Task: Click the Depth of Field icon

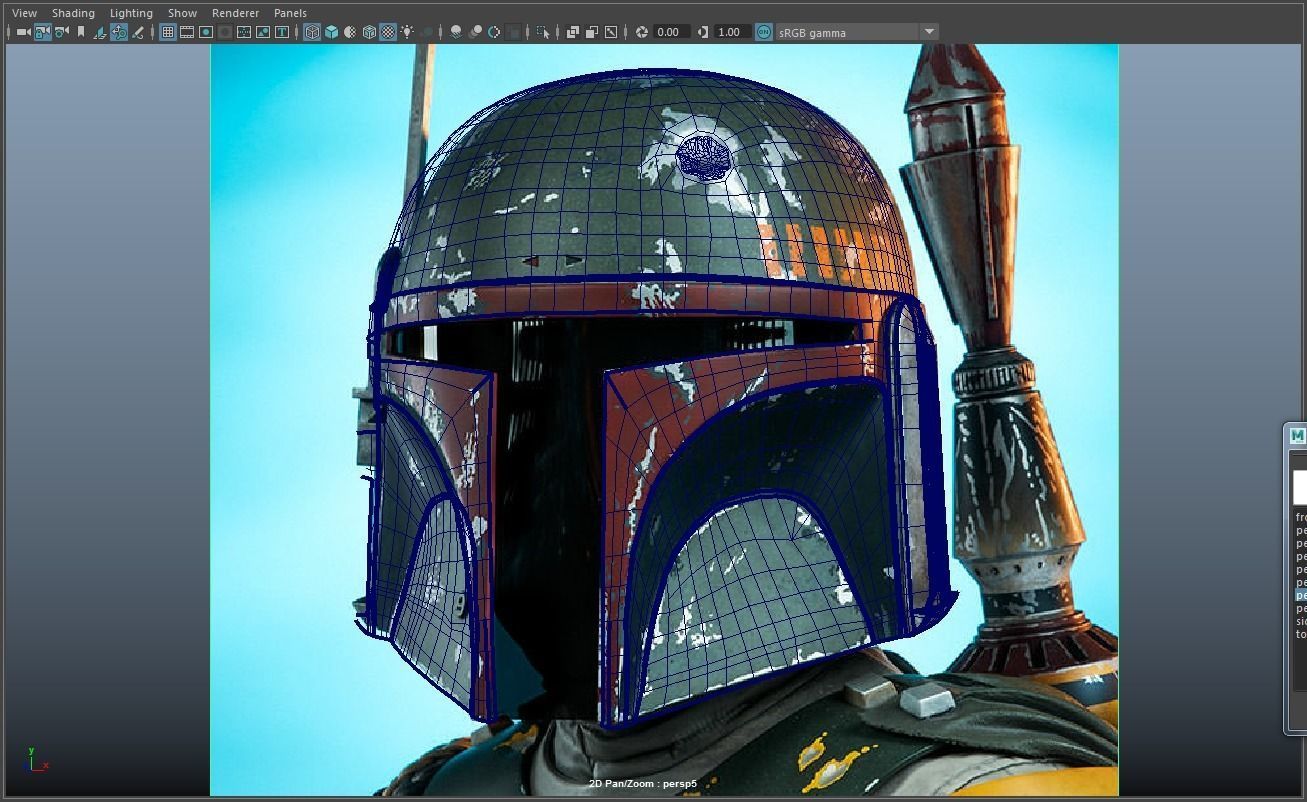Action: click(x=513, y=32)
